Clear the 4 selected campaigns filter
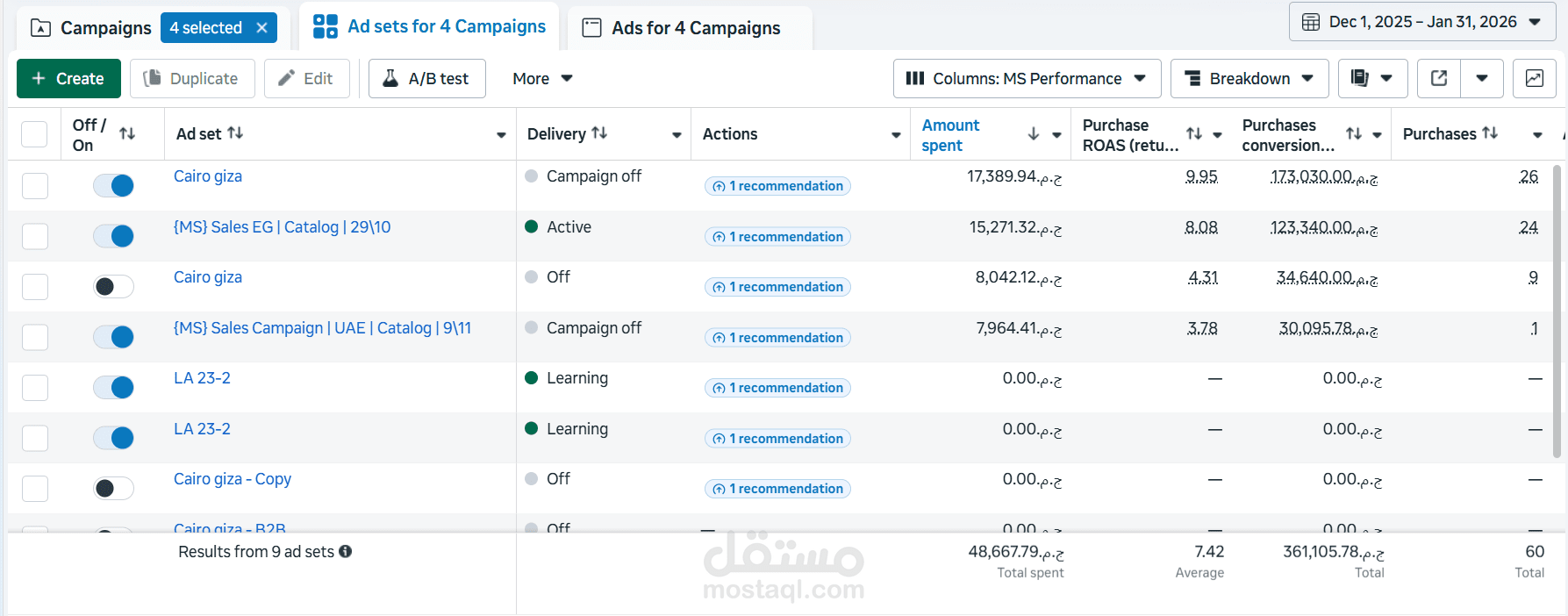 (x=261, y=28)
